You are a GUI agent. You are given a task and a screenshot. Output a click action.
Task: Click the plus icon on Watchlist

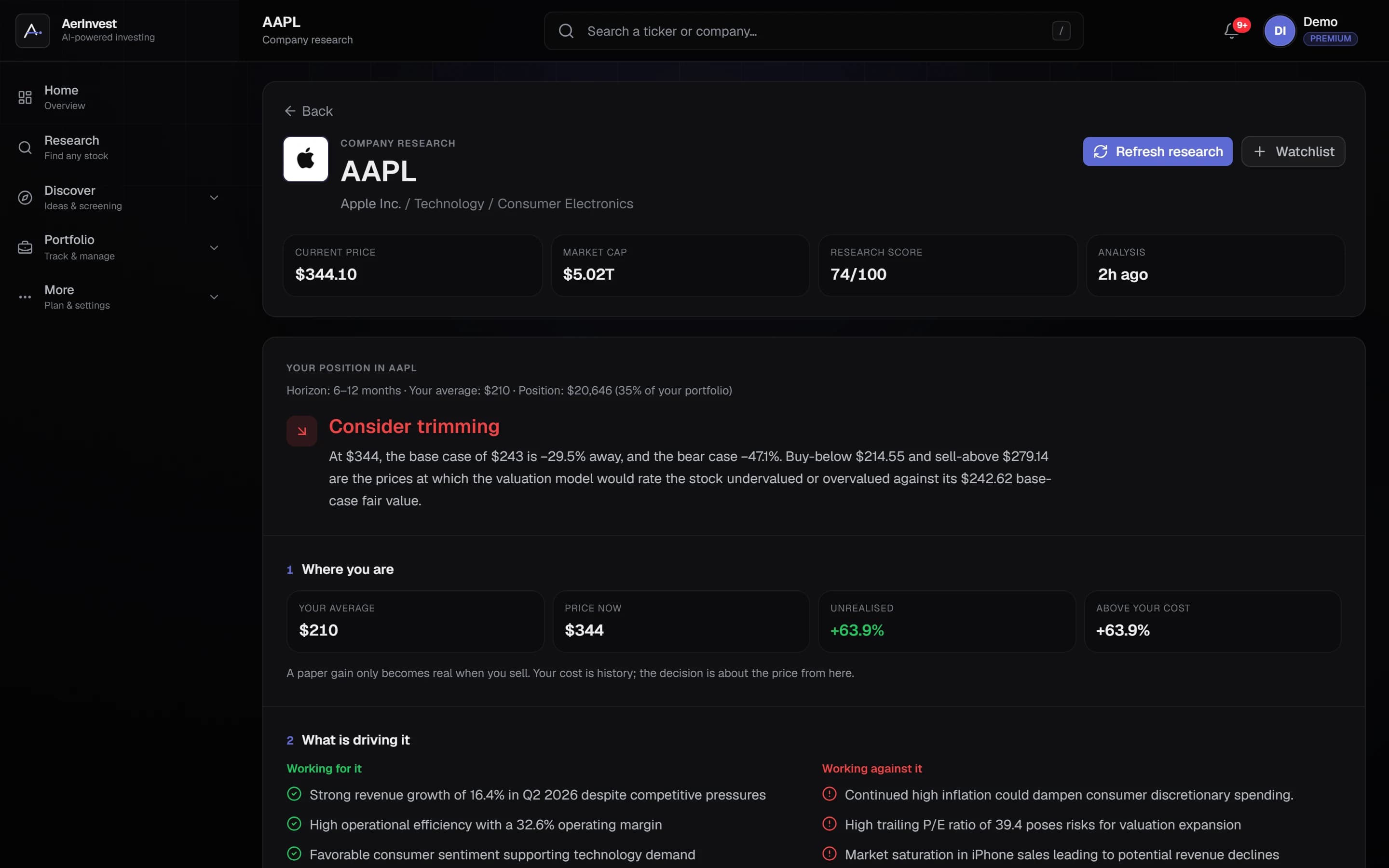tap(1259, 151)
